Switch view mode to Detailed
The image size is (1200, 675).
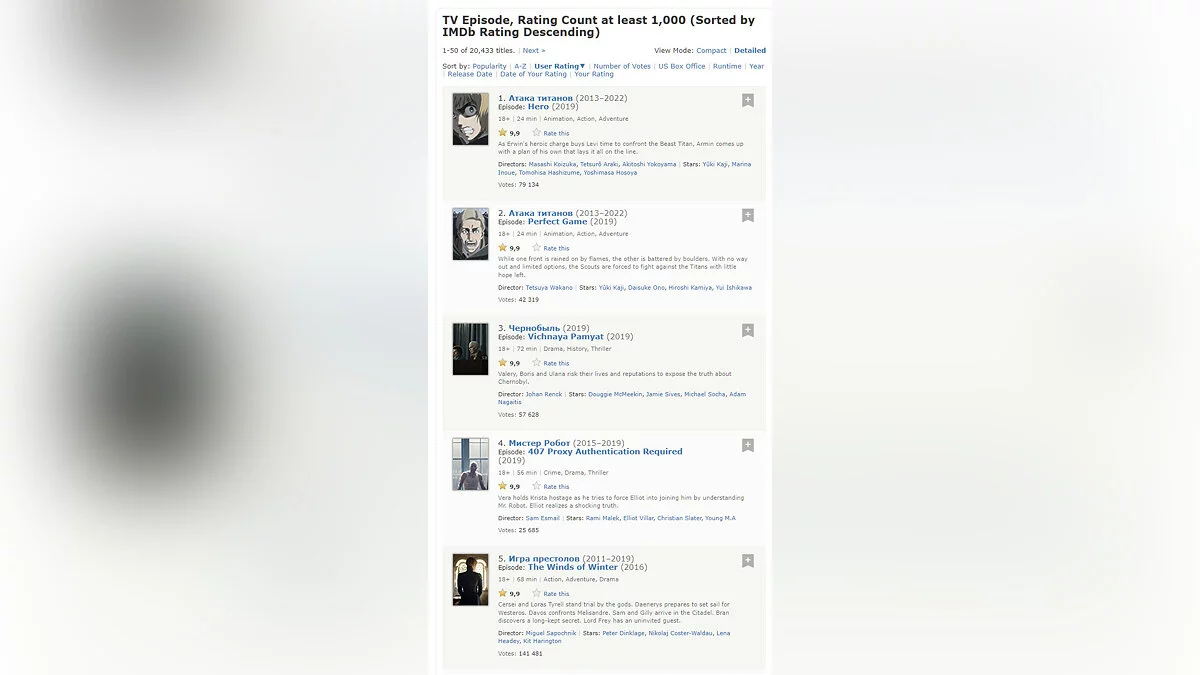tap(750, 50)
